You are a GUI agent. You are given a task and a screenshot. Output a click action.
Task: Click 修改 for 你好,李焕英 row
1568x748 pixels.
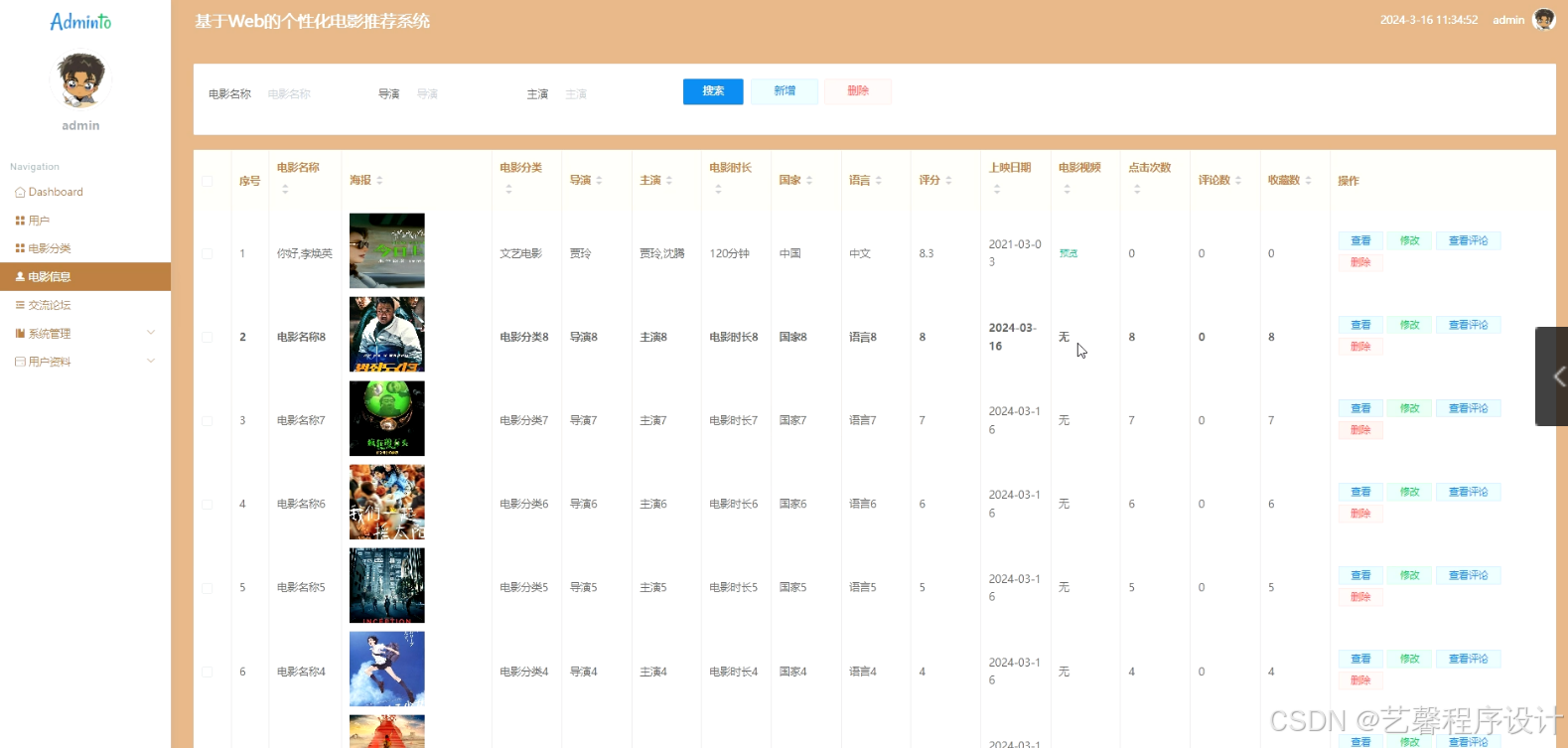pos(1409,241)
